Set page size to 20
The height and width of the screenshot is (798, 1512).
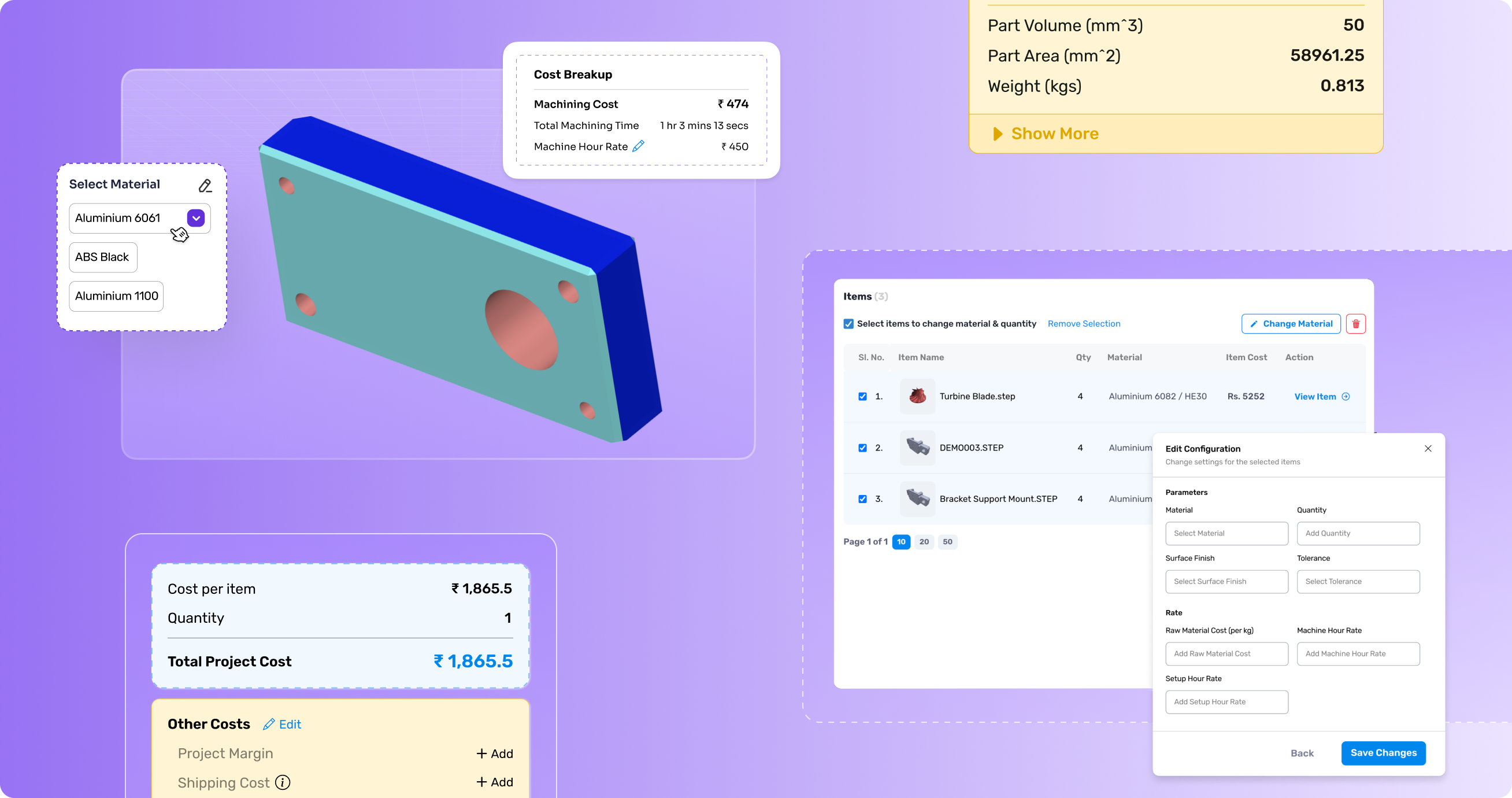click(x=924, y=541)
